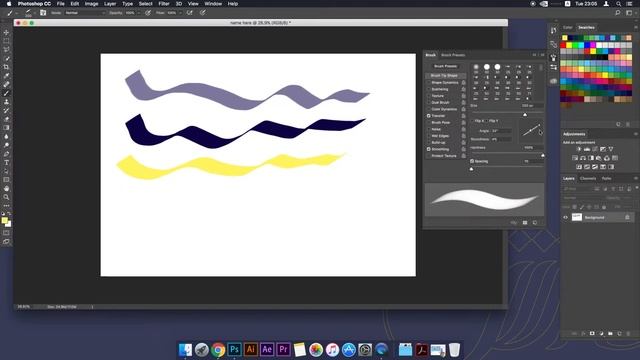Screen dimensions: 640x360
Task: Open Opacity value dropdown arrow
Action: (138, 13)
